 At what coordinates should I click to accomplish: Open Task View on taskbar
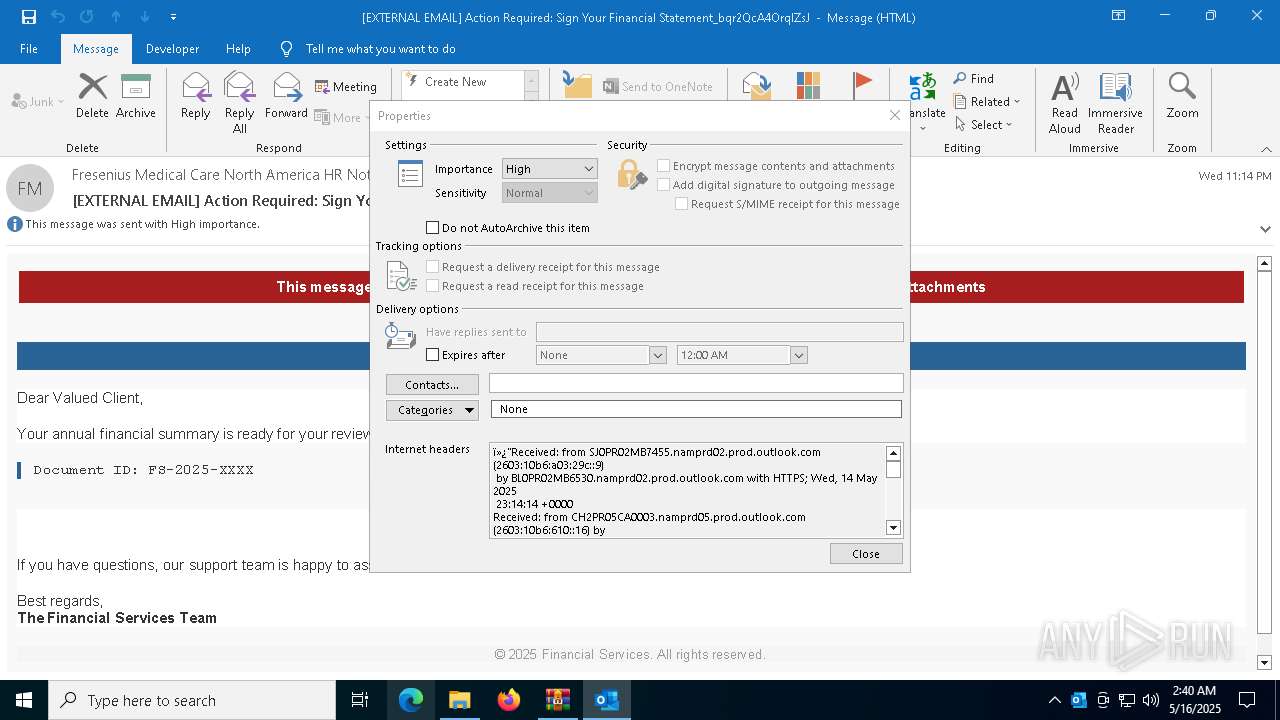click(x=360, y=700)
